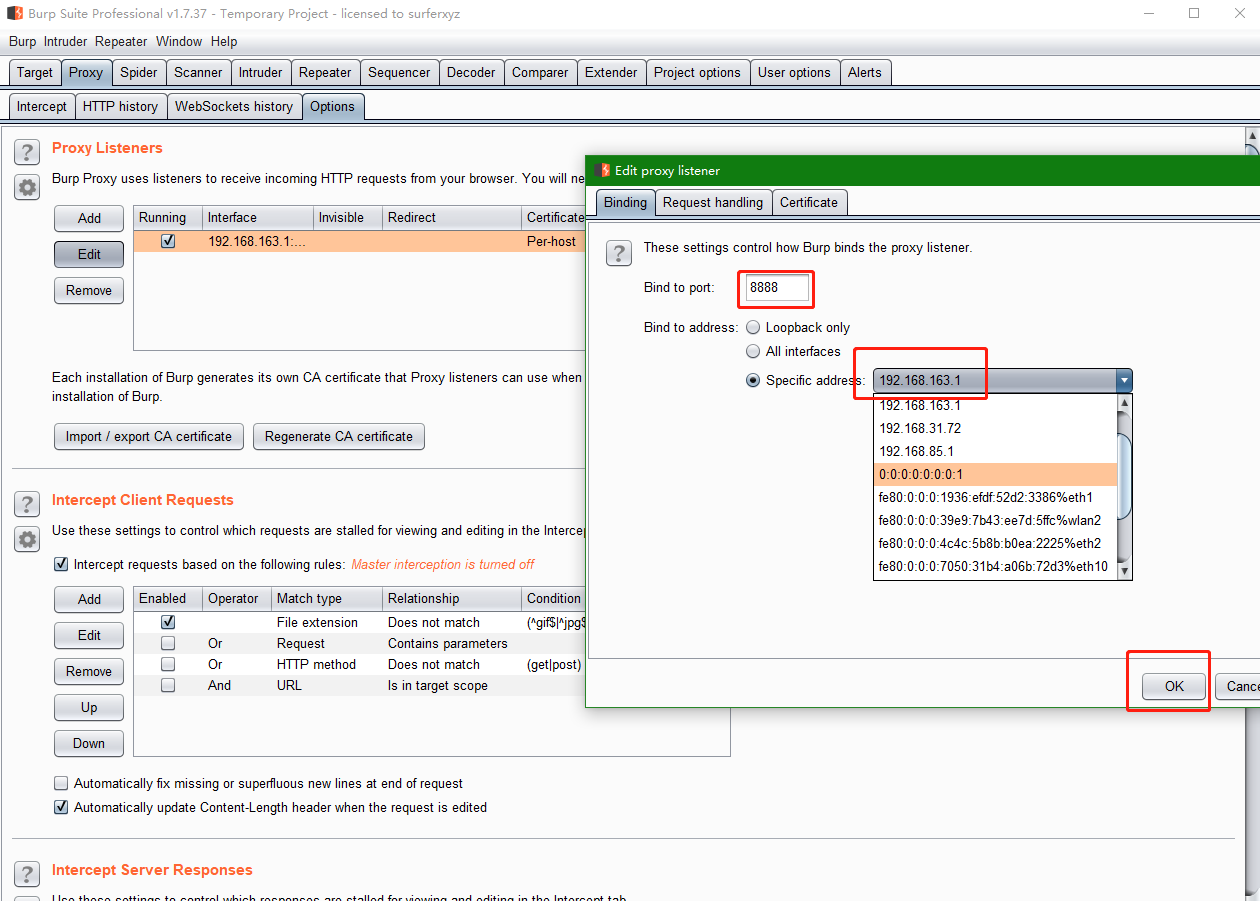
Task: Select the 'Specific address' radio button
Action: 753,380
